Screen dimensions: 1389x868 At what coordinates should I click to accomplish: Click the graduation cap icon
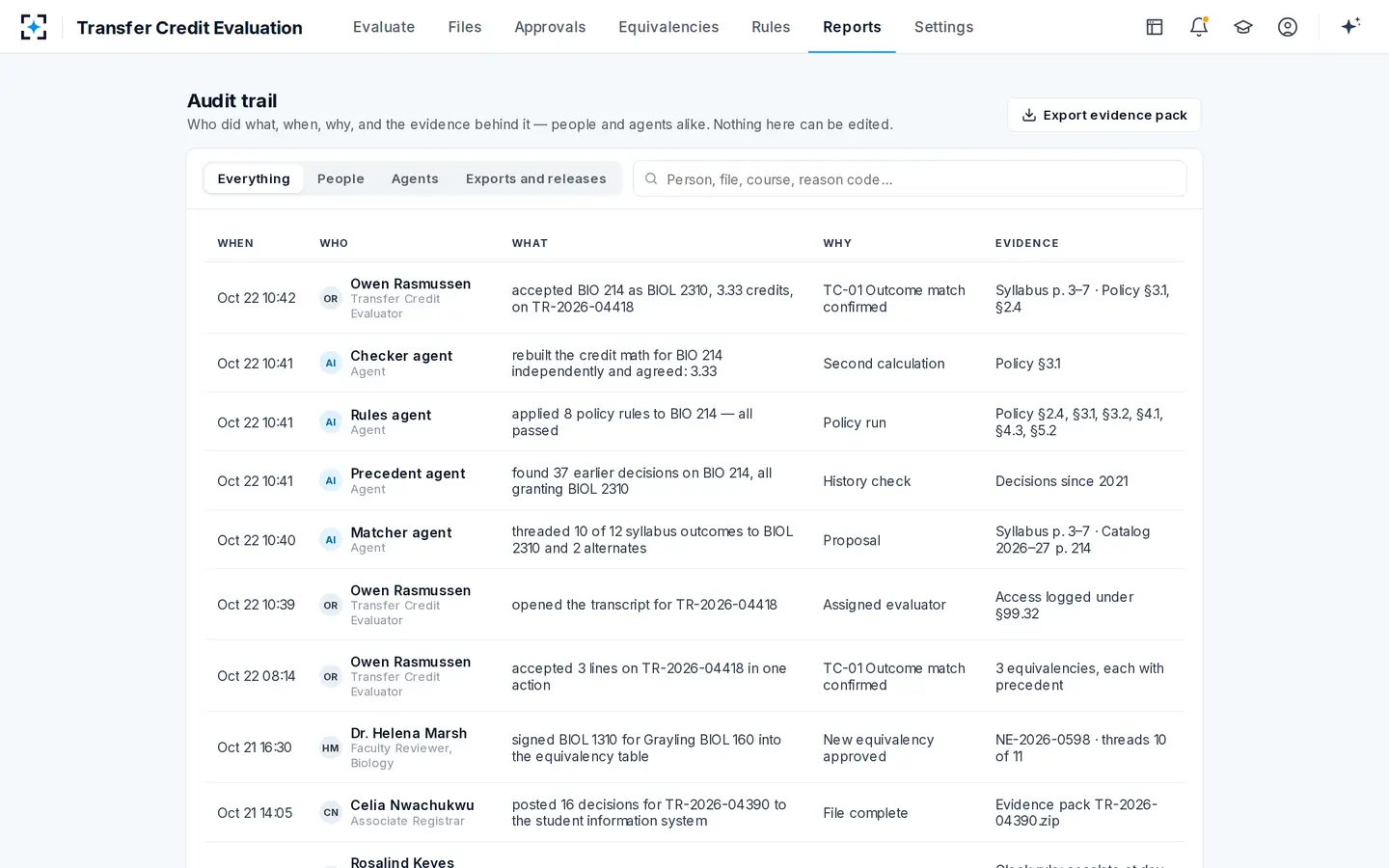click(1243, 27)
